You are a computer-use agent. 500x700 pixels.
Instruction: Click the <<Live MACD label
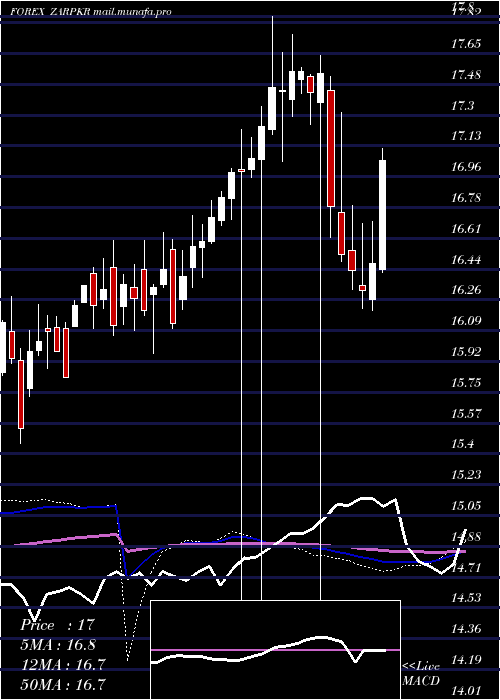421,673
